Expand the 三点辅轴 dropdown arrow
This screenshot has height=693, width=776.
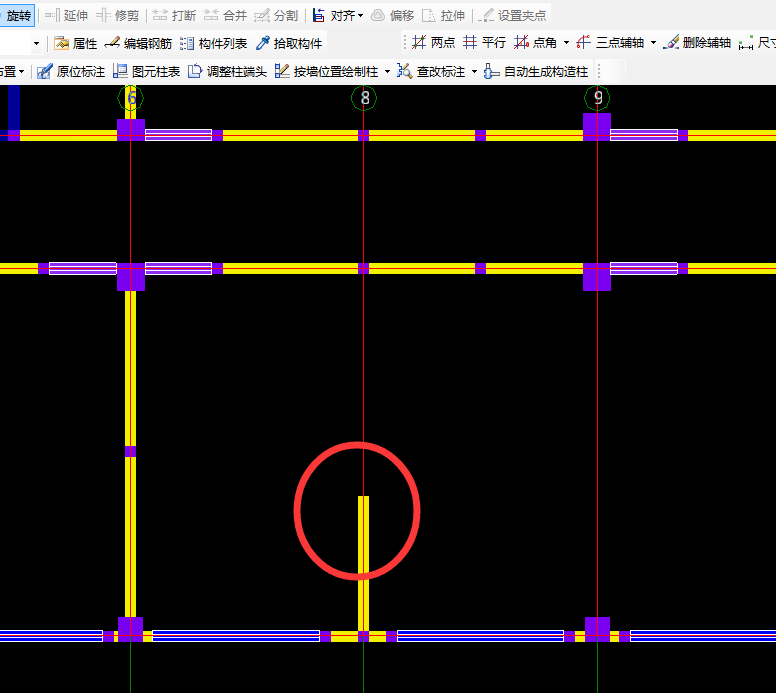(x=653, y=43)
